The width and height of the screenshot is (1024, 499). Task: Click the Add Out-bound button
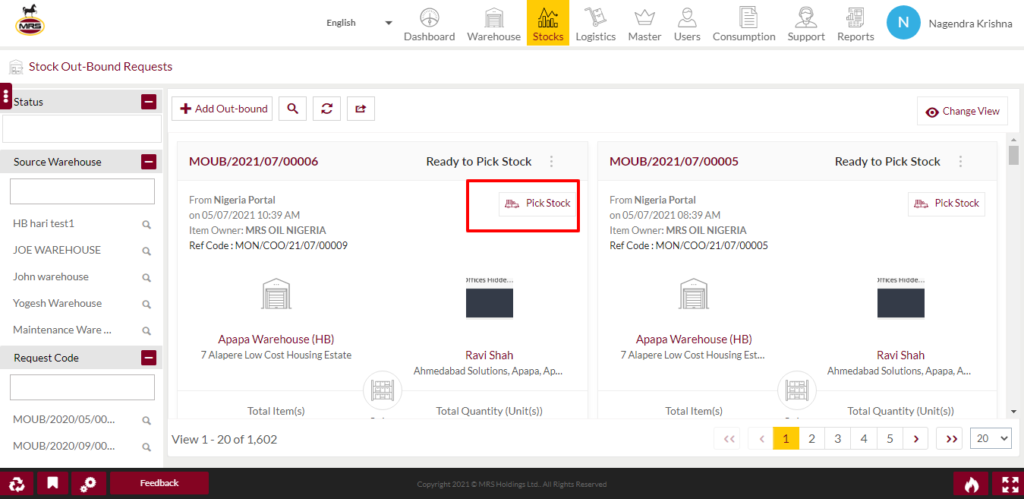pos(222,109)
